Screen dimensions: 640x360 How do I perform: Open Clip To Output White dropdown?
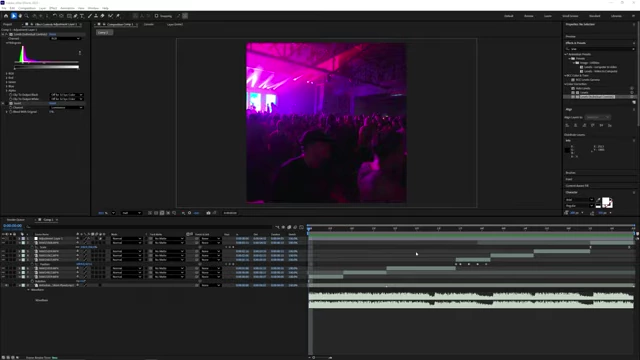tap(67, 99)
